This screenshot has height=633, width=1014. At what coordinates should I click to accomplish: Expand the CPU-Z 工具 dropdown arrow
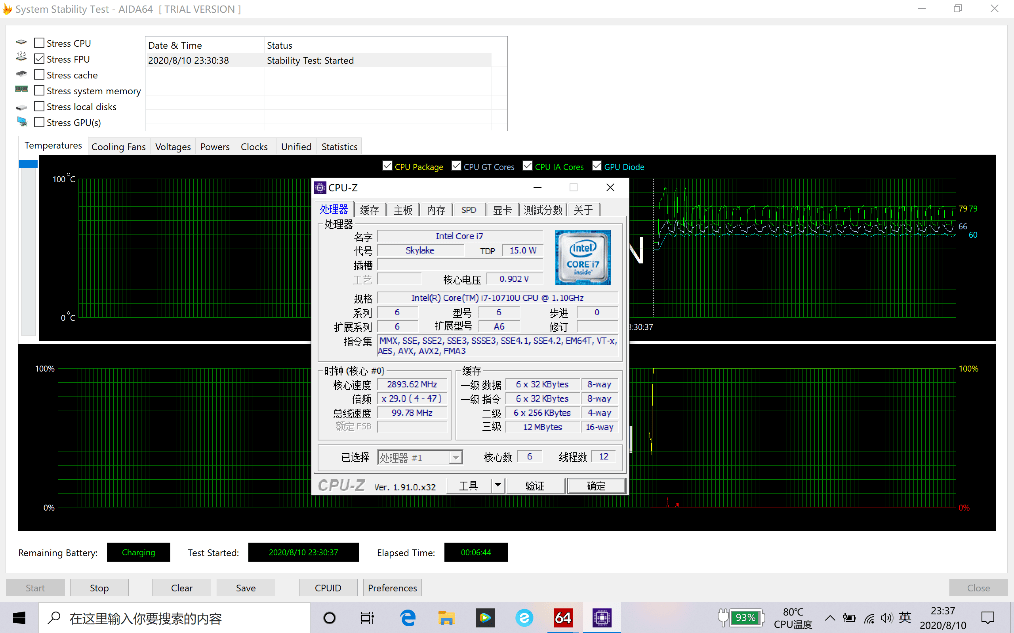pos(498,485)
